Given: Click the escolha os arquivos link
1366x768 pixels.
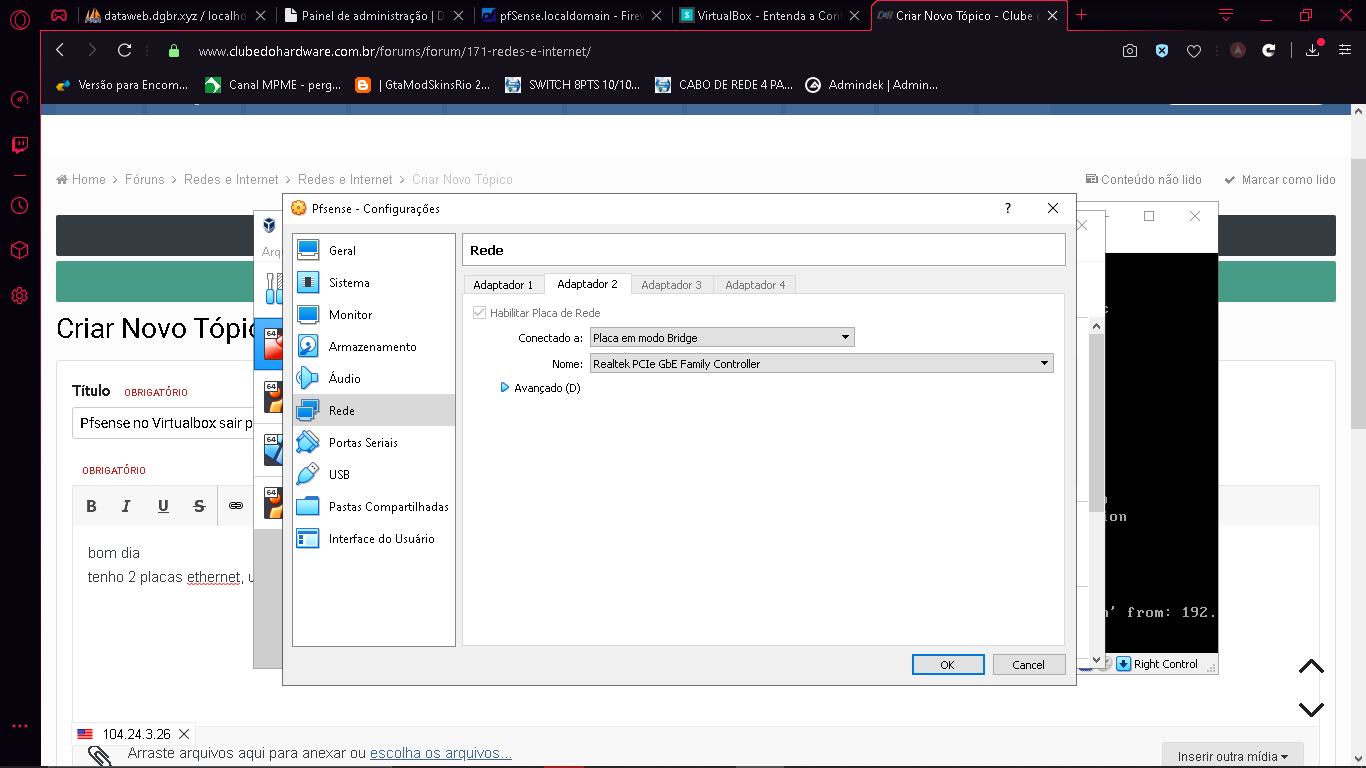Looking at the screenshot, I should tap(441, 753).
